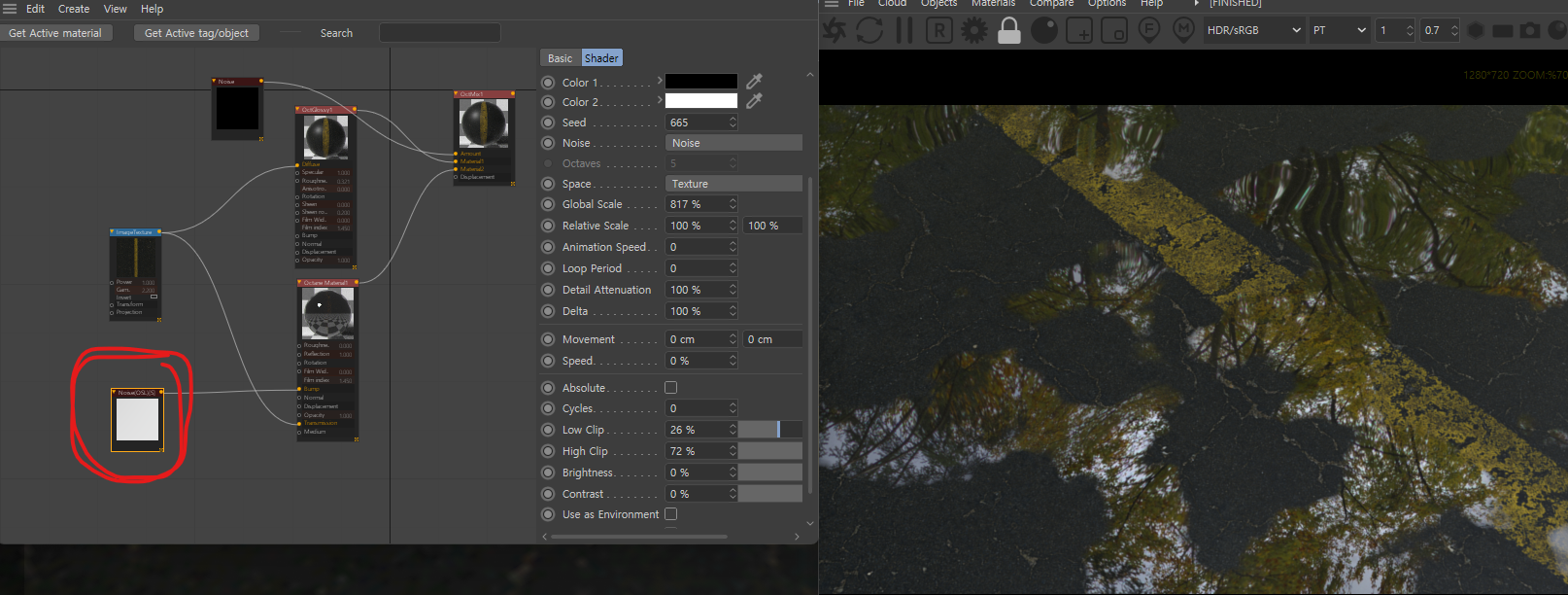The image size is (1568, 595).
Task: Tick the Use as Environment checkbox
Action: point(670,514)
